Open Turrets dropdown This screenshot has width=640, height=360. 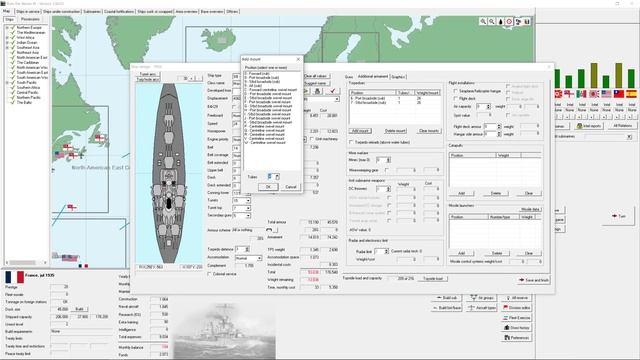click(248, 201)
